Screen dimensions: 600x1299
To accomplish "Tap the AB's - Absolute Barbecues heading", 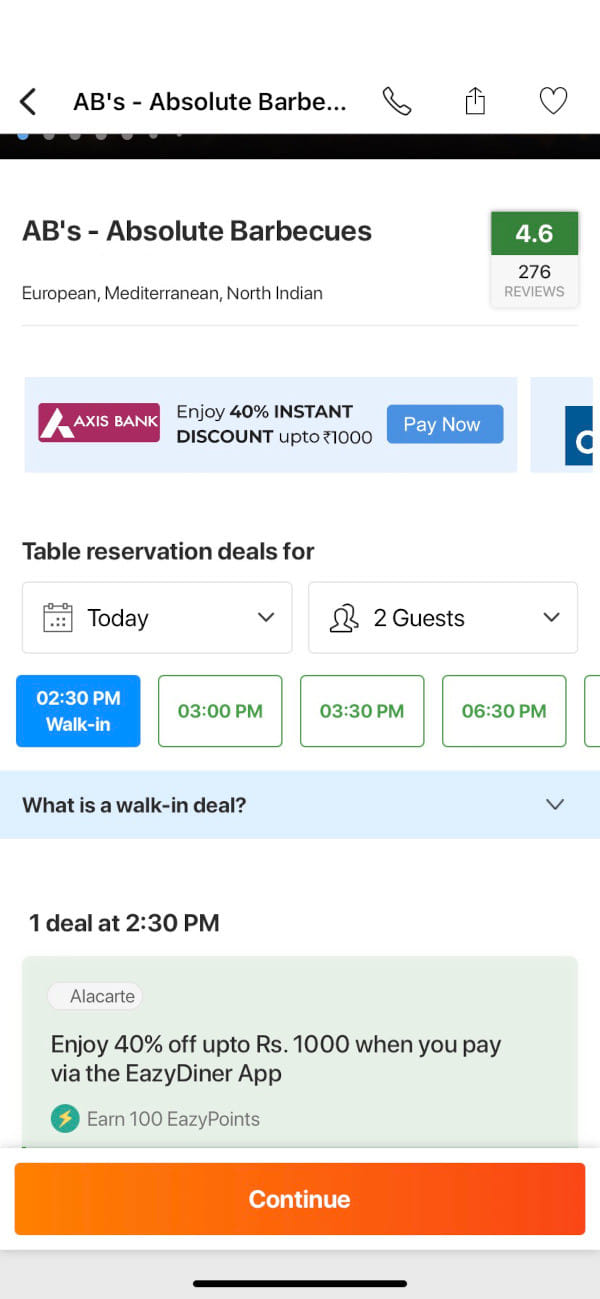I will (x=197, y=231).
